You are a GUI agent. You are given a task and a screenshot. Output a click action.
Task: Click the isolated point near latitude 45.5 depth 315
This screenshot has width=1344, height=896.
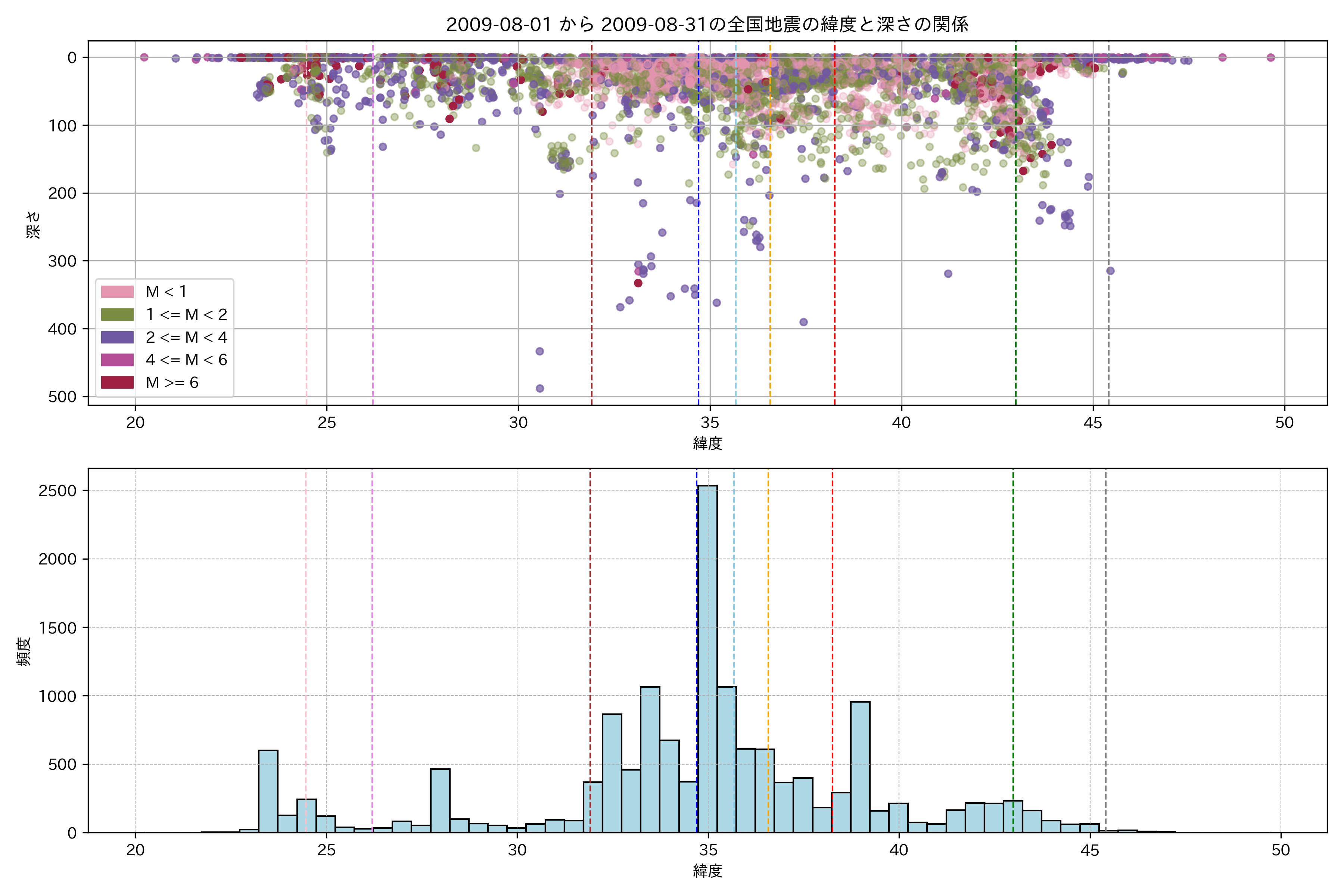(1110, 271)
